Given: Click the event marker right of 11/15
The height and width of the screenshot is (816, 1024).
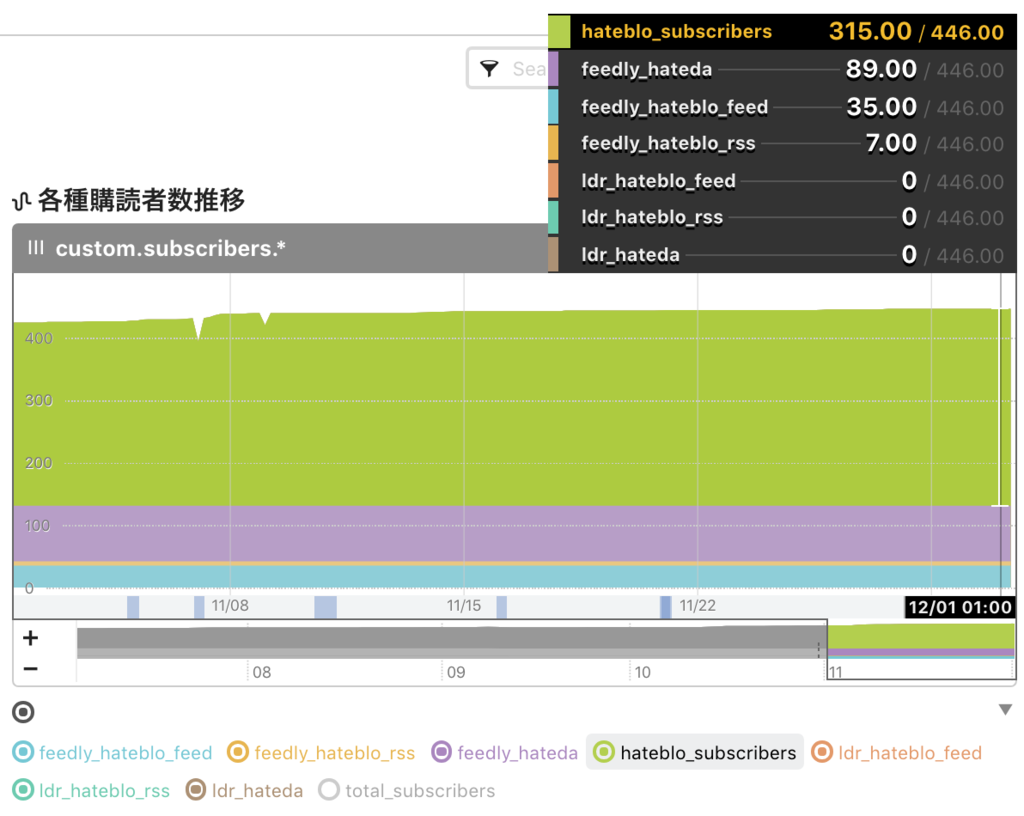Looking at the screenshot, I should (x=502, y=607).
